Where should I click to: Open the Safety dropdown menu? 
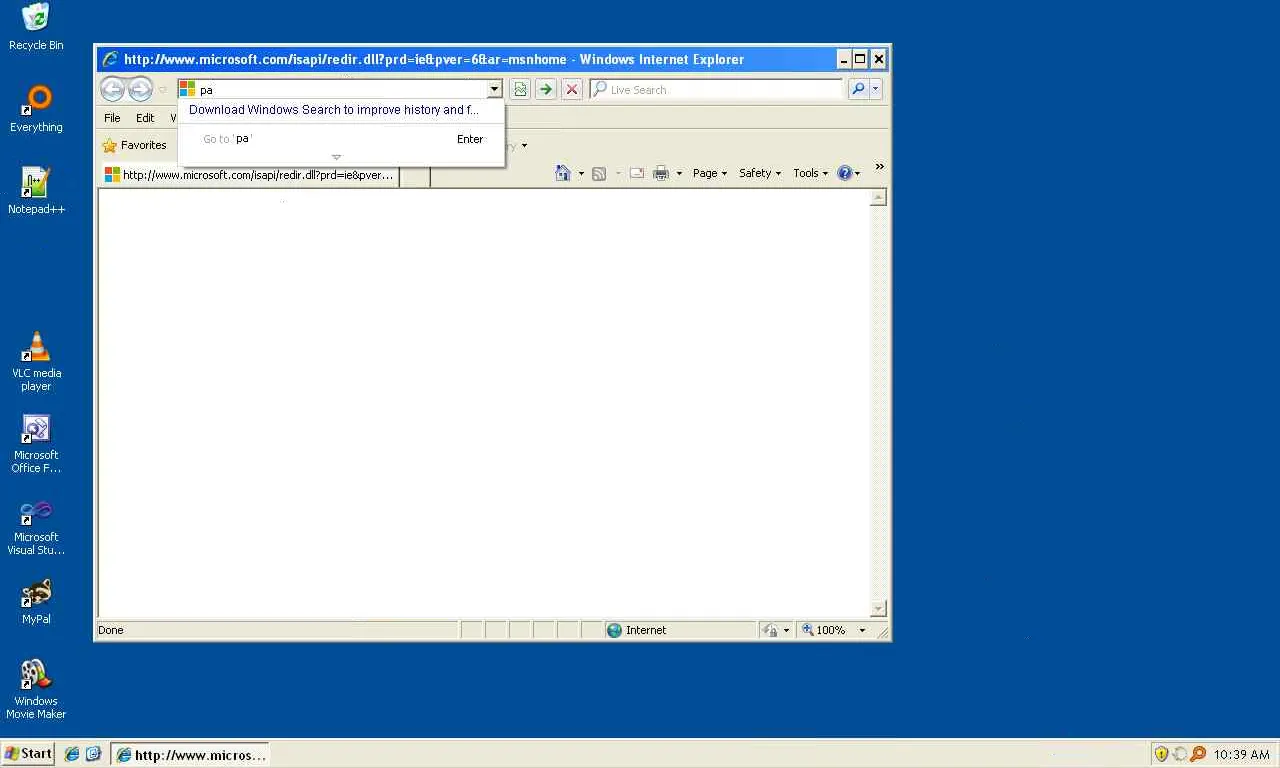pos(760,173)
